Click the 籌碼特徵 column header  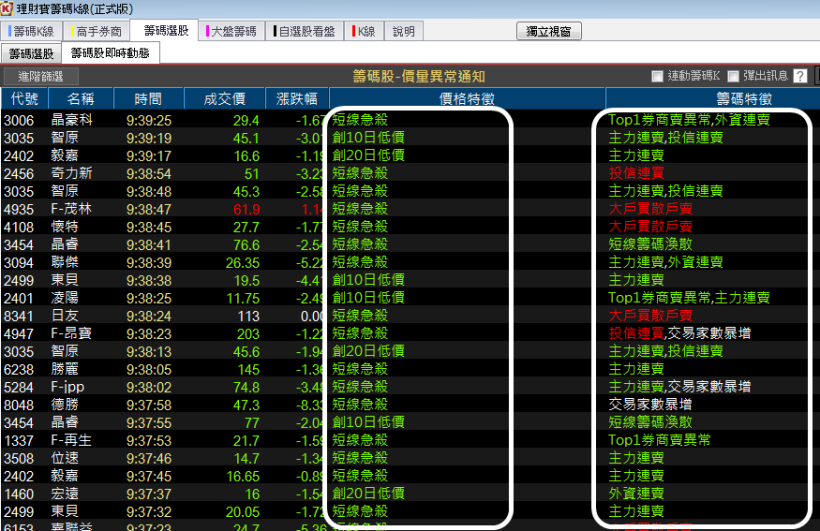tap(712, 98)
